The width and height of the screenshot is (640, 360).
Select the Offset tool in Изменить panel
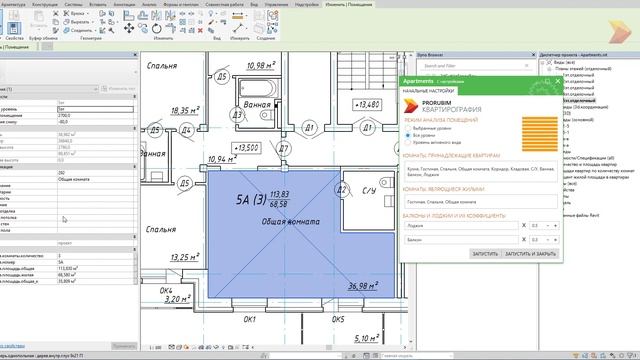point(142,16)
